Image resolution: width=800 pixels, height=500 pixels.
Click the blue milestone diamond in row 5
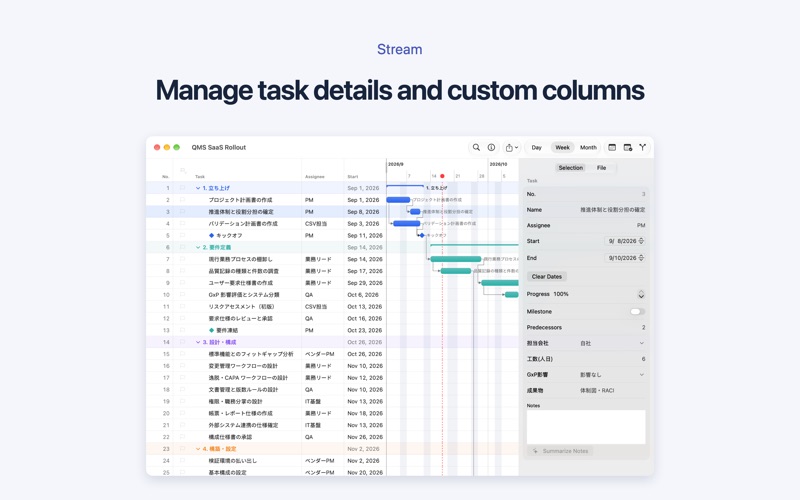(211, 235)
